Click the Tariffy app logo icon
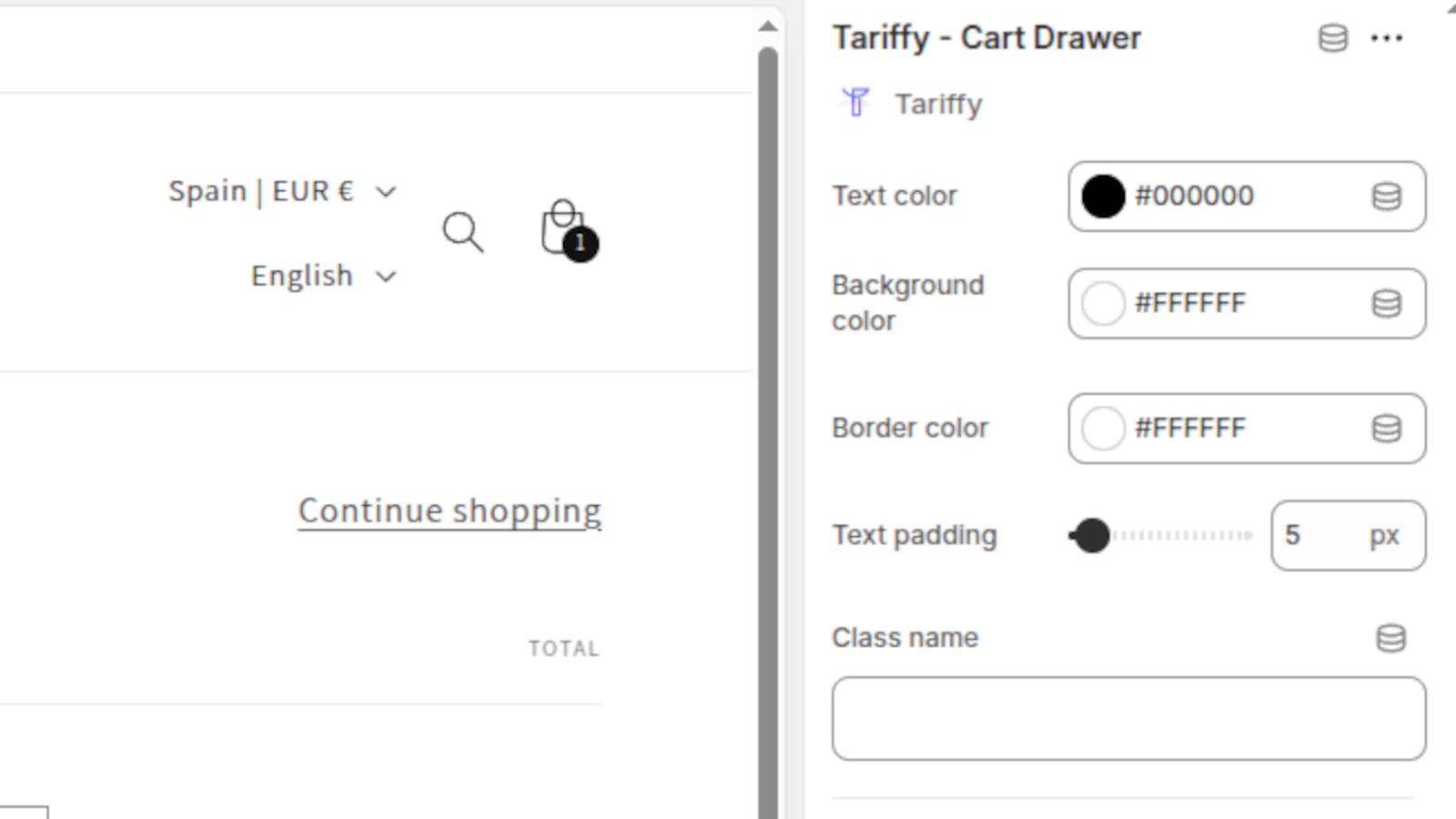Image resolution: width=1456 pixels, height=819 pixels. [x=855, y=103]
